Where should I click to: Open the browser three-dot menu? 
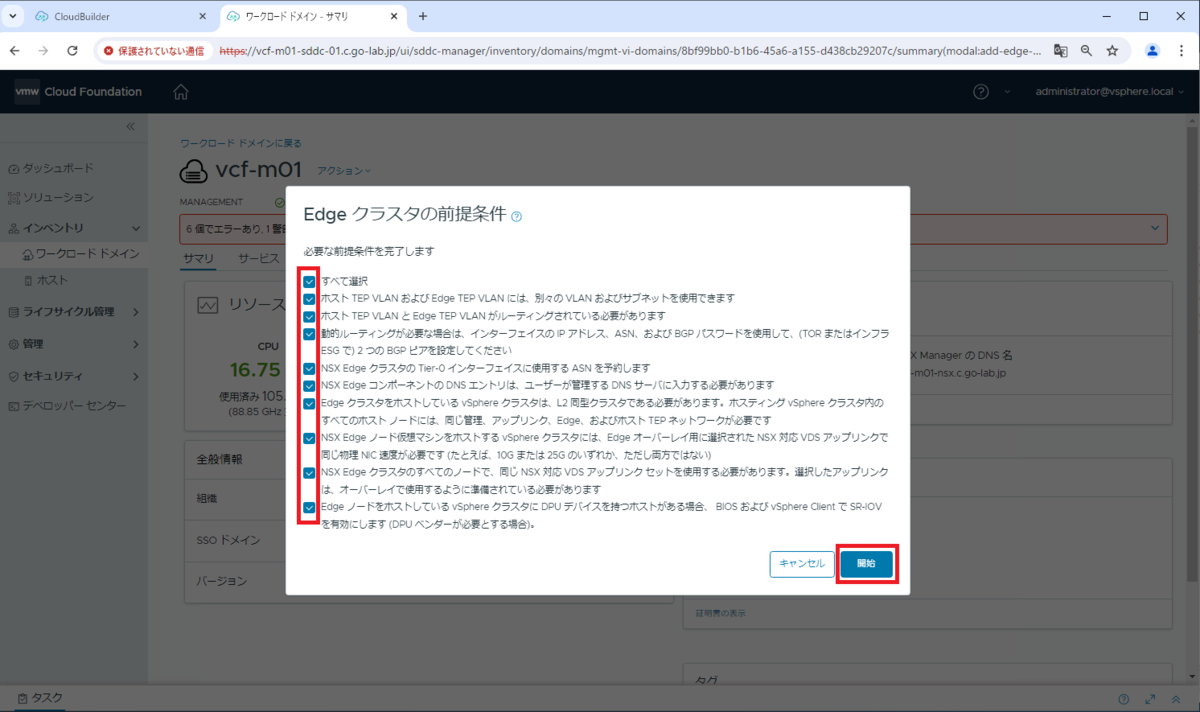1182,50
